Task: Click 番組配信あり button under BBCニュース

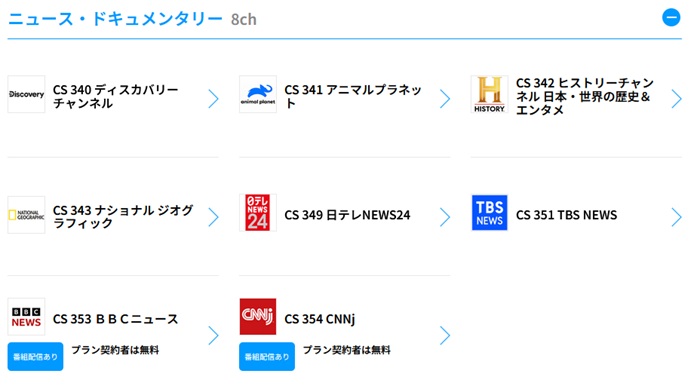Action: point(35,357)
